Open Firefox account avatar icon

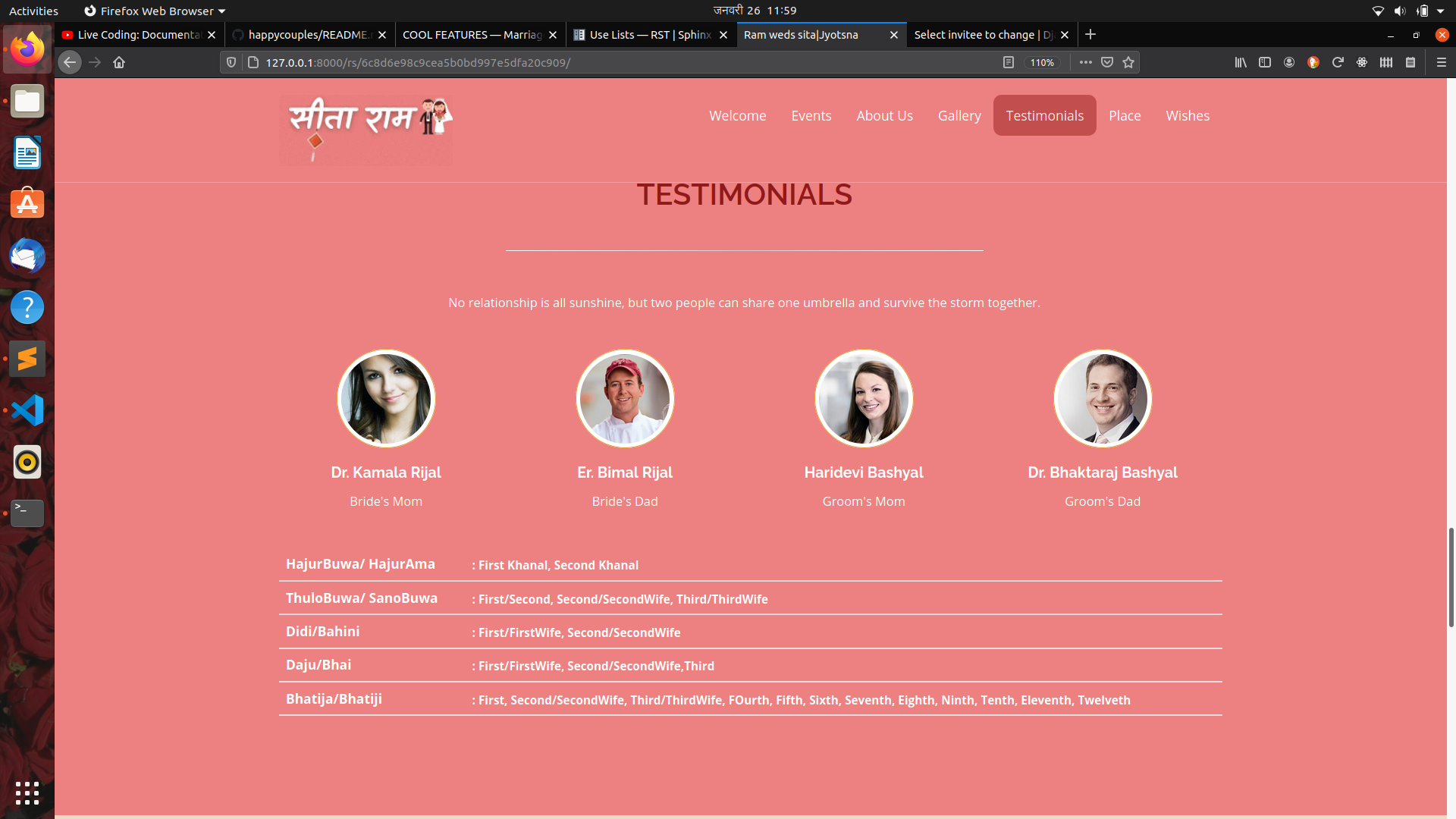point(1289,63)
